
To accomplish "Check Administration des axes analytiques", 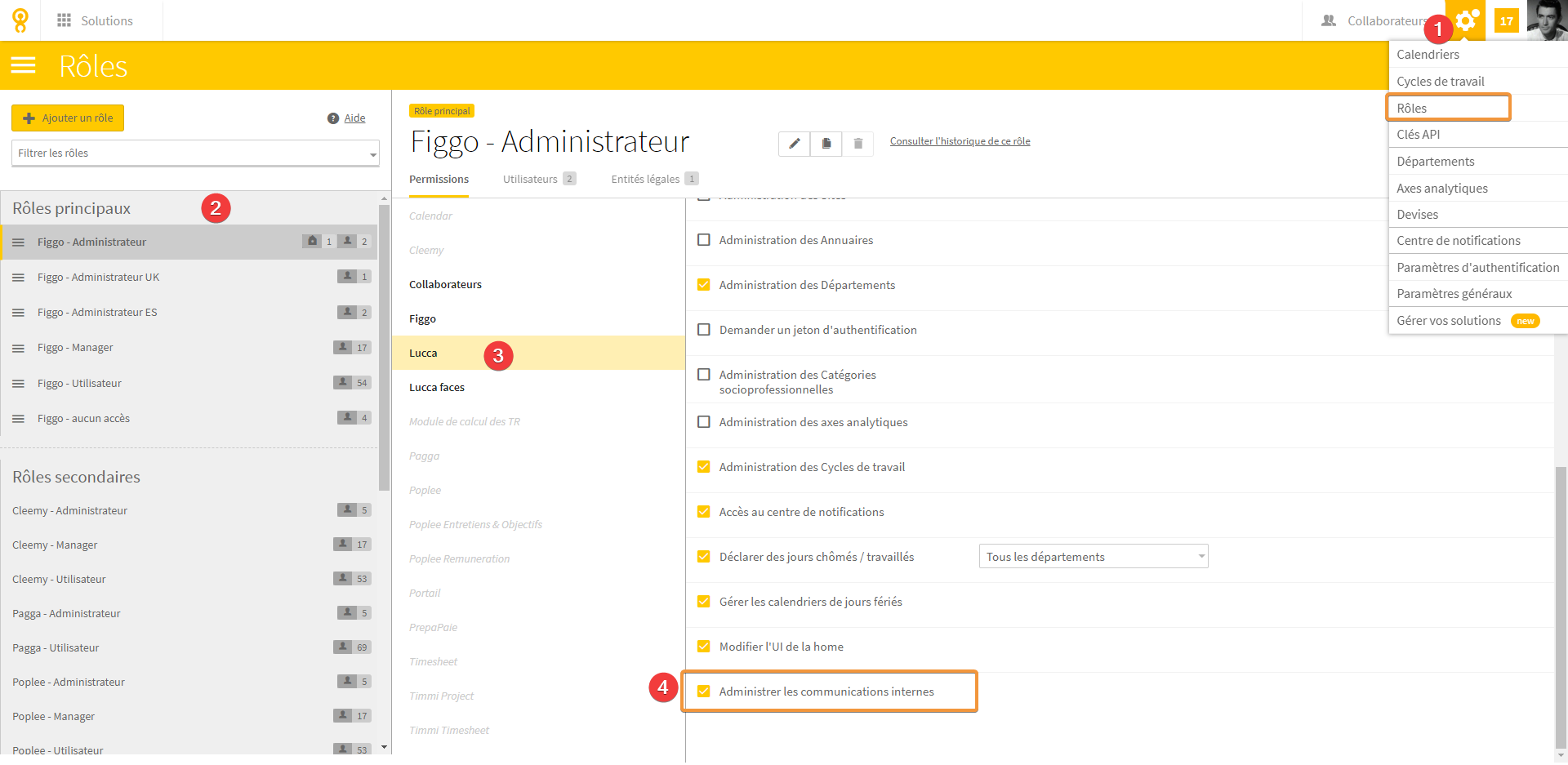I will (x=704, y=422).
